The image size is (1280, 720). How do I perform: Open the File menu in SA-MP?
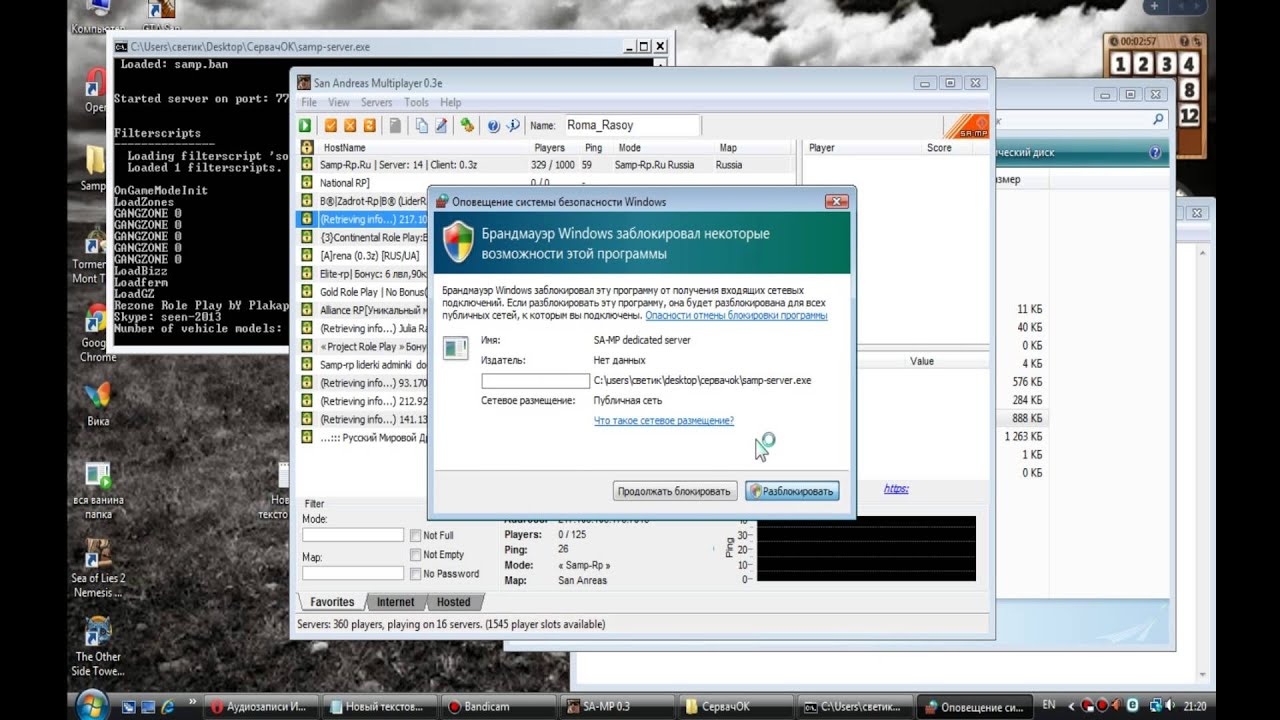coord(309,103)
